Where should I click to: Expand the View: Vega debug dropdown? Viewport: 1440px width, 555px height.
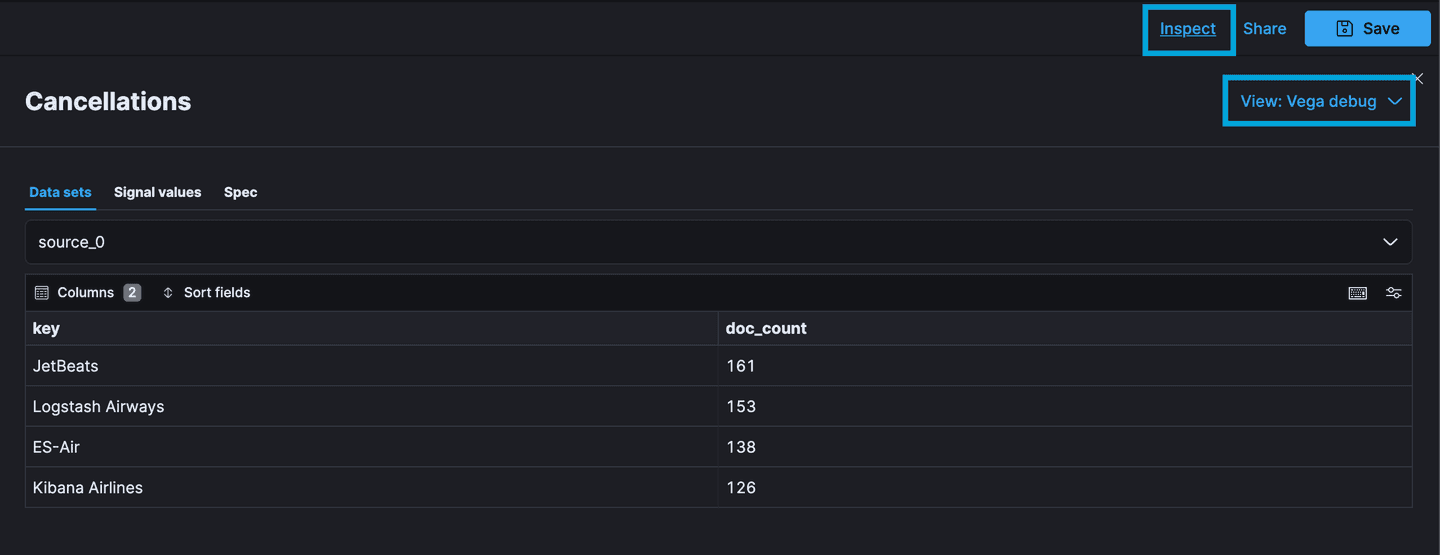(1320, 101)
